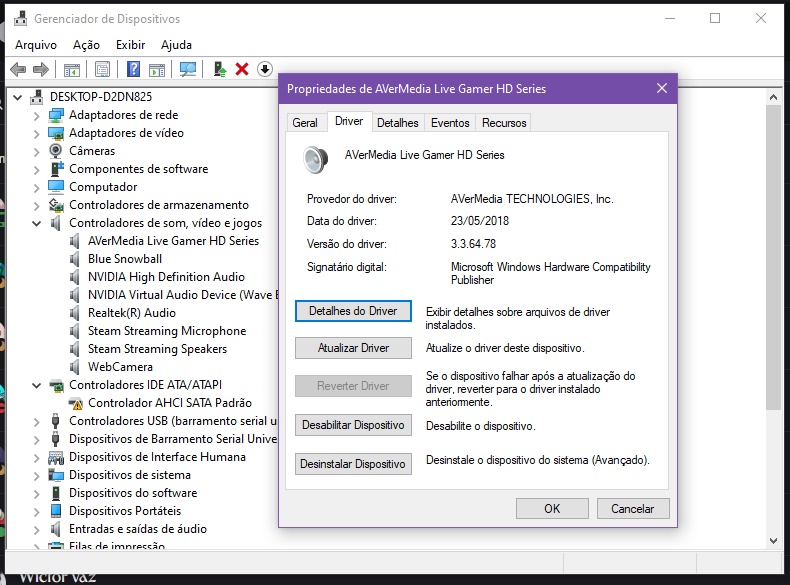Toggle the action pane toolbar icon
790x585 pixels.
(157, 70)
